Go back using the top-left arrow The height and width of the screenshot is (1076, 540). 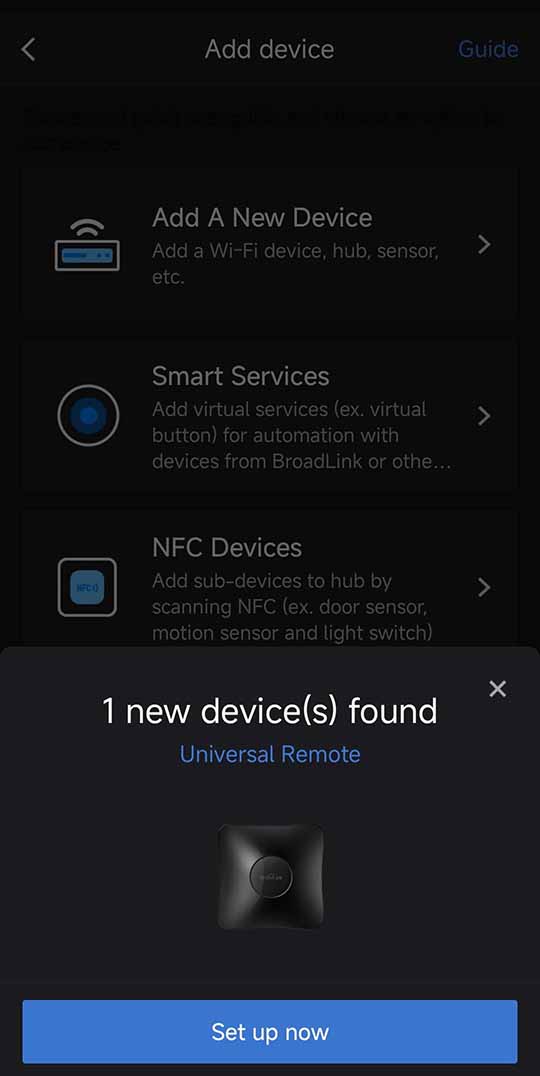[x=28, y=49]
